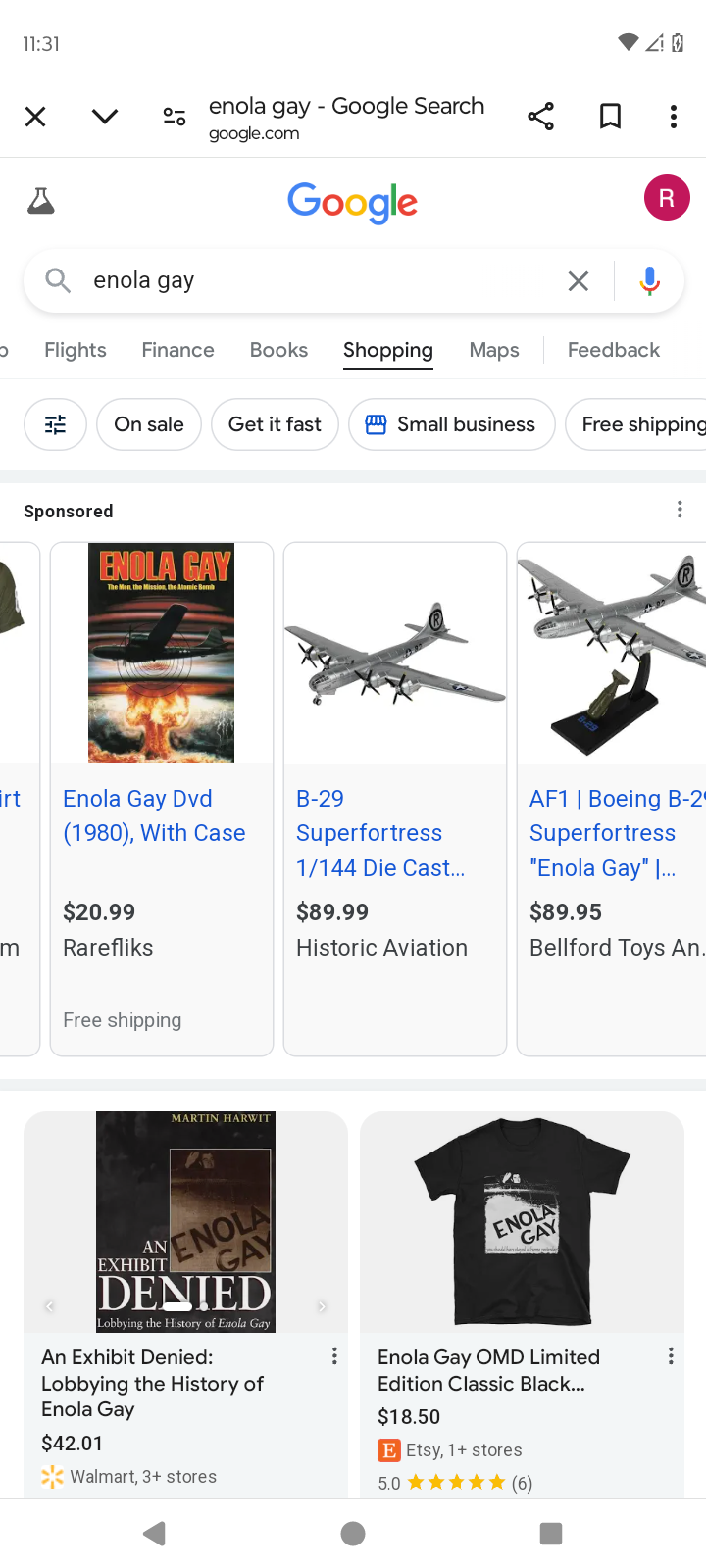
Task: Open B-29 Superfortress 1/144 Die Cast link
Action: (380, 833)
